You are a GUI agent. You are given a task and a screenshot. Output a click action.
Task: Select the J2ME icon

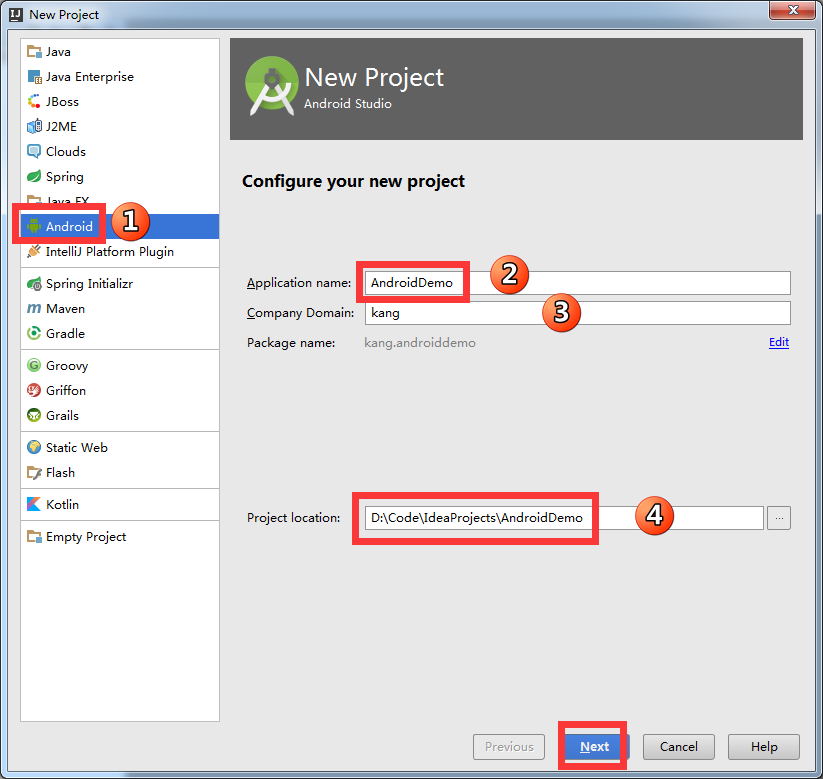point(34,127)
